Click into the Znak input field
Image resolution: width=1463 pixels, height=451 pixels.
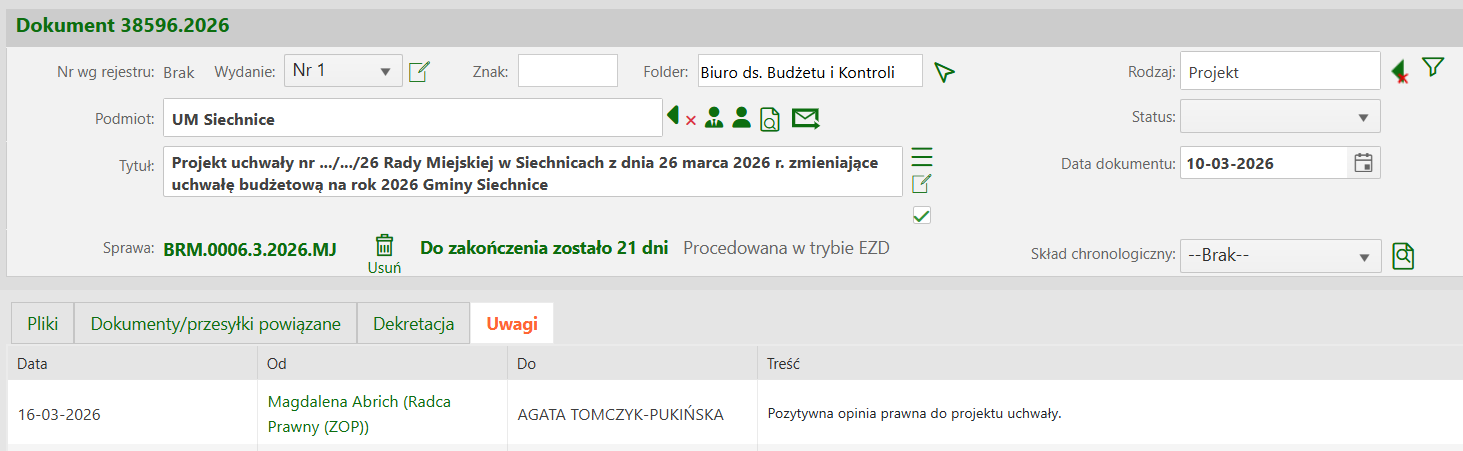[x=567, y=71]
